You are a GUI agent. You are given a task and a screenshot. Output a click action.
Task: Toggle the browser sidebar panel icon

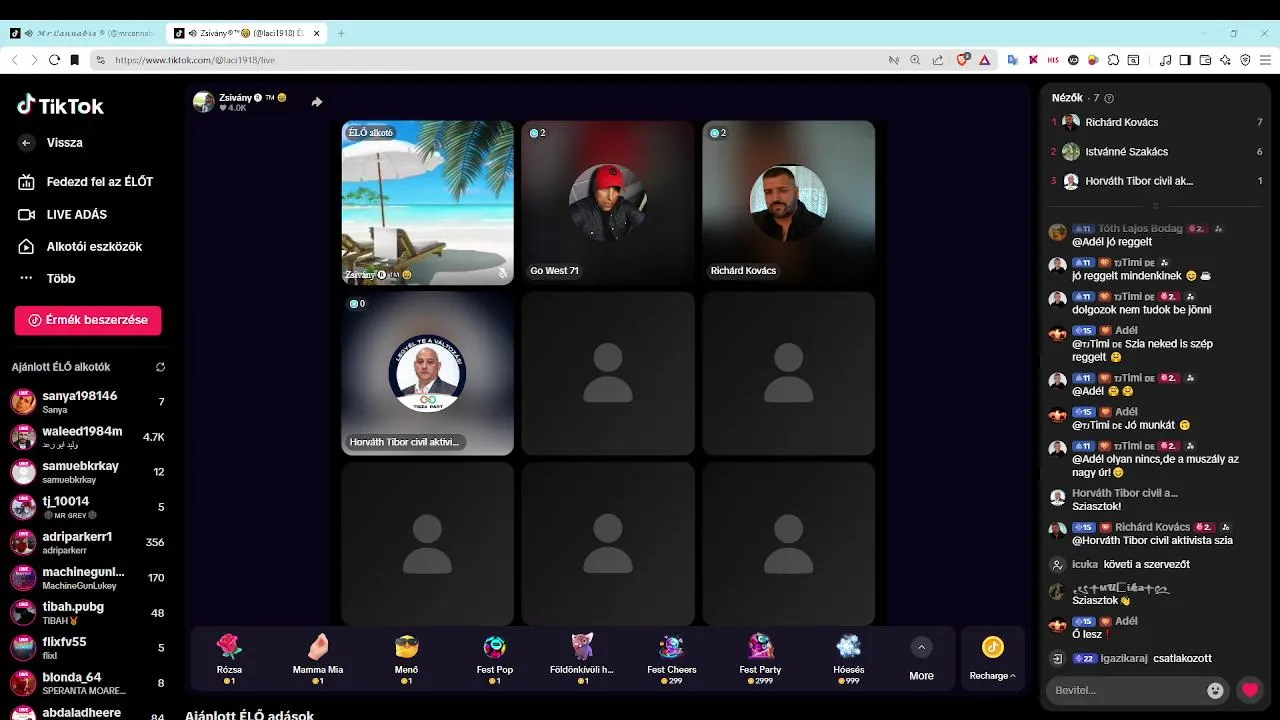pyautogui.click(x=1185, y=60)
